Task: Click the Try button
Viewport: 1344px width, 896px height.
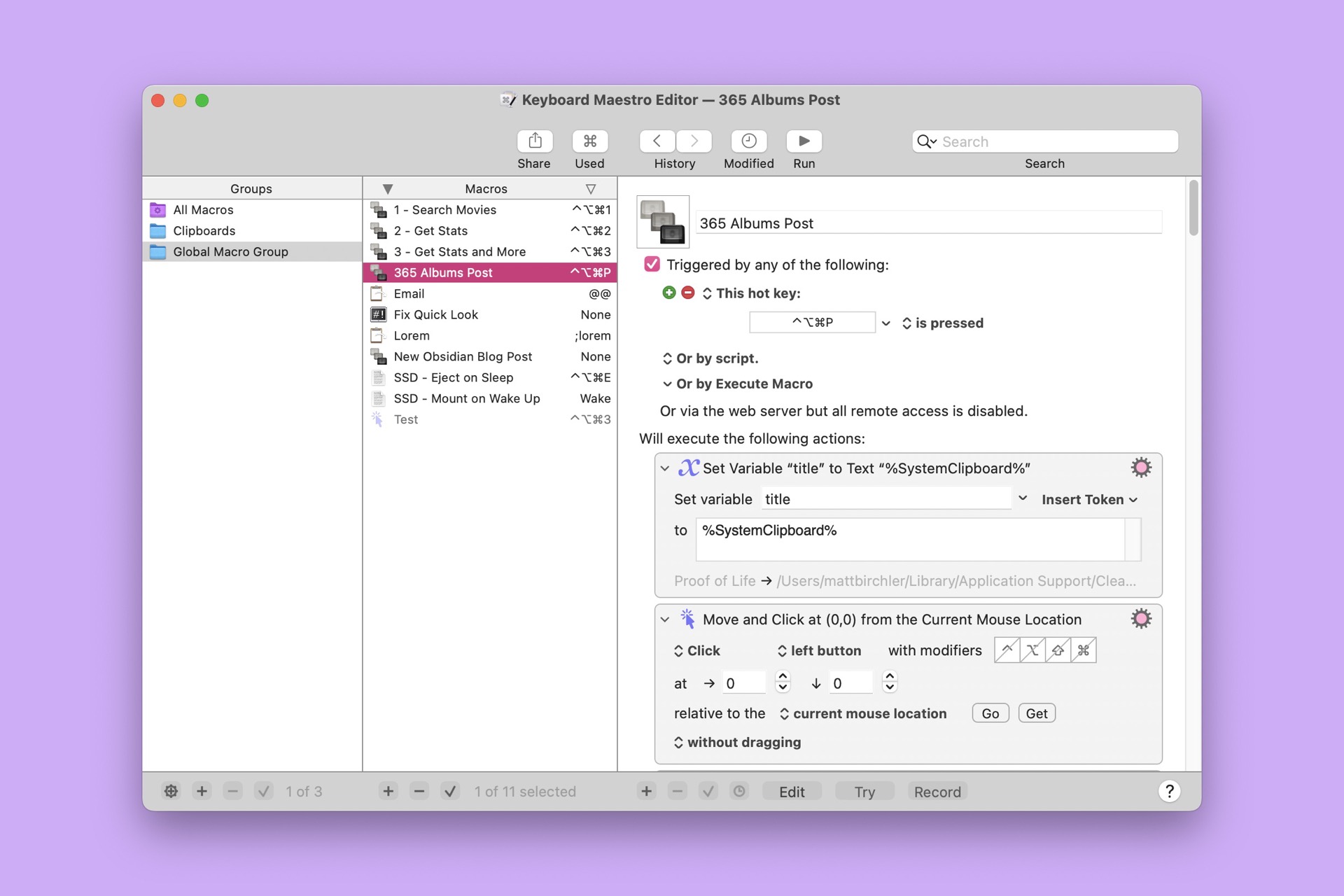Action: [864, 792]
